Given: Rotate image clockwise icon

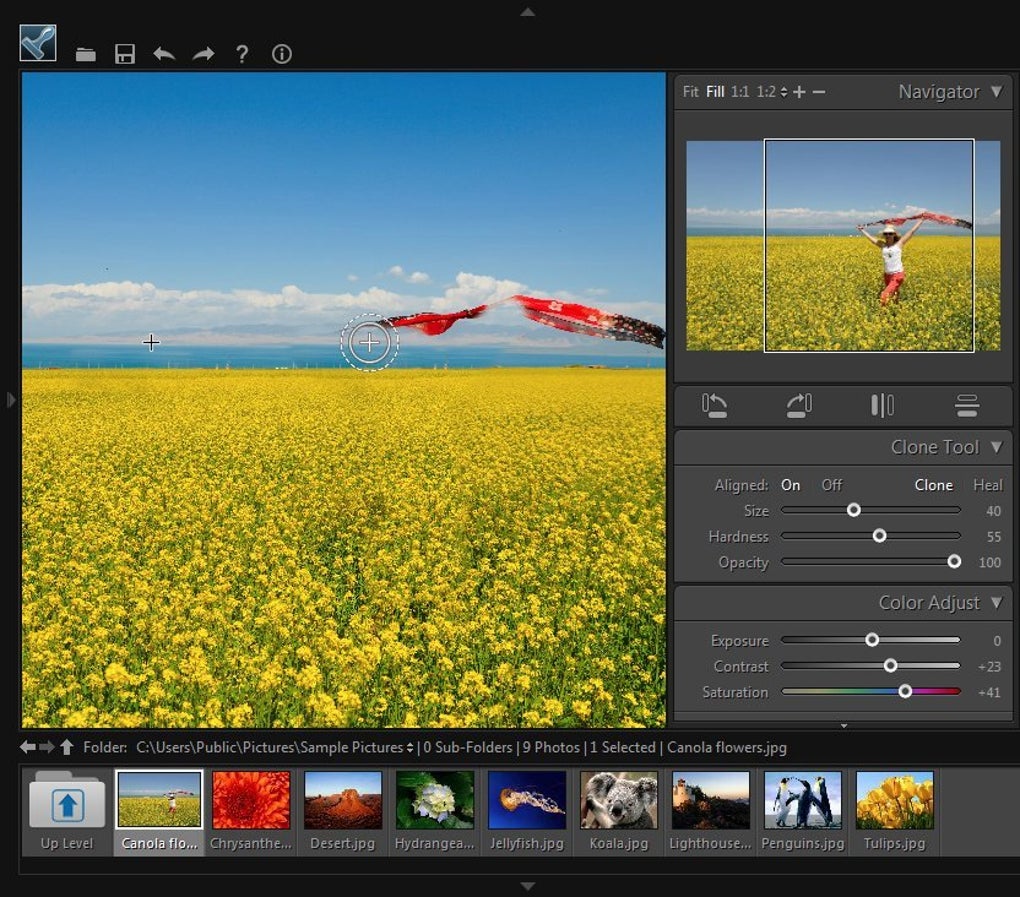Looking at the screenshot, I should [799, 405].
